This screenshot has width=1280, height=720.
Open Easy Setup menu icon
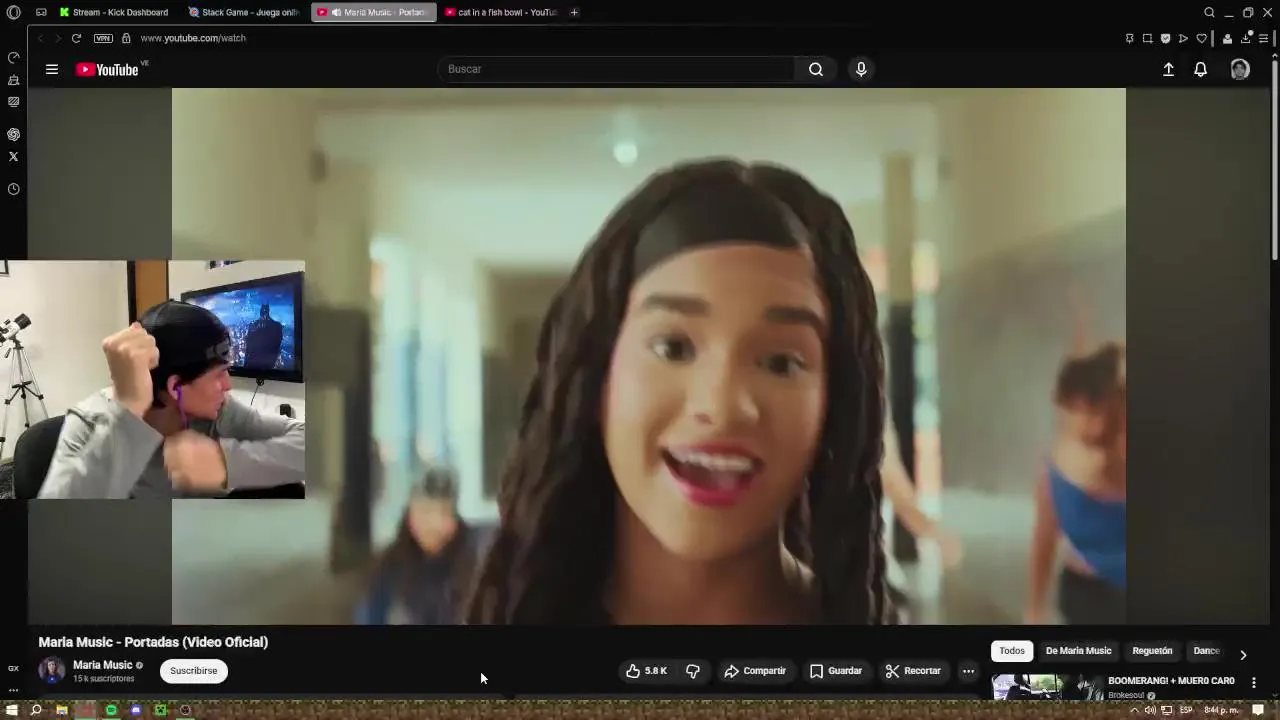tap(1264, 38)
